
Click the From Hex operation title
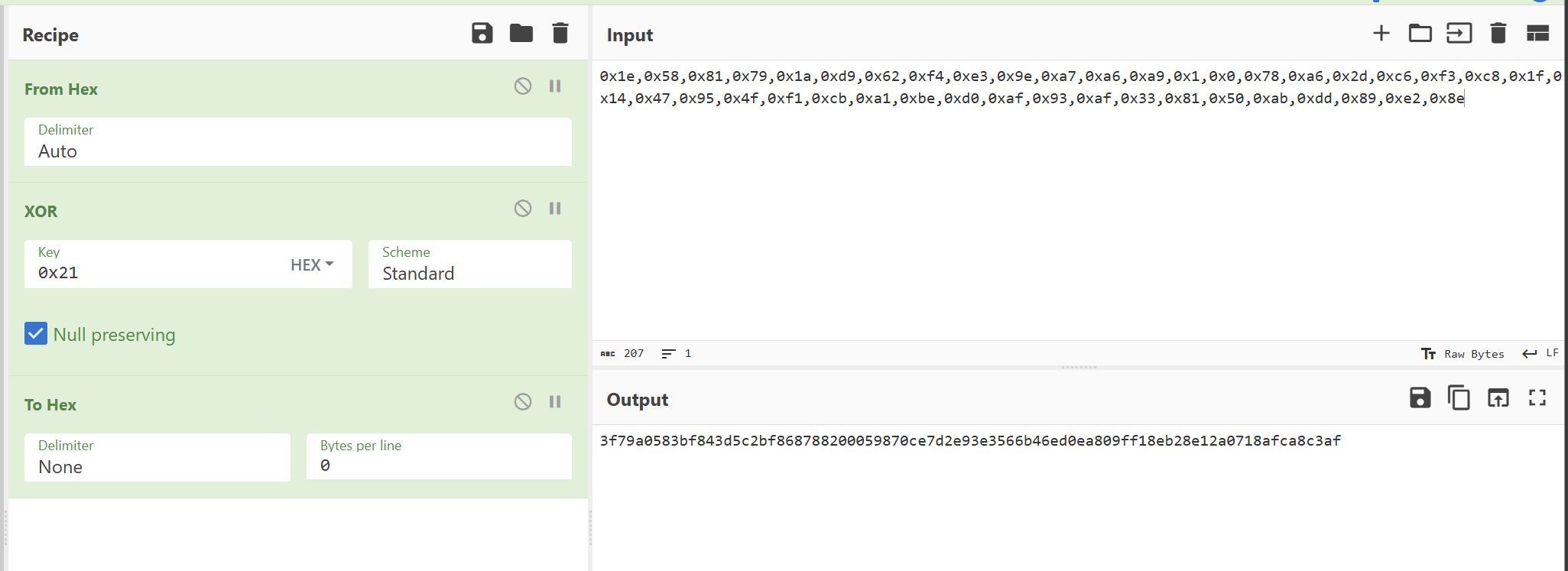coord(61,89)
